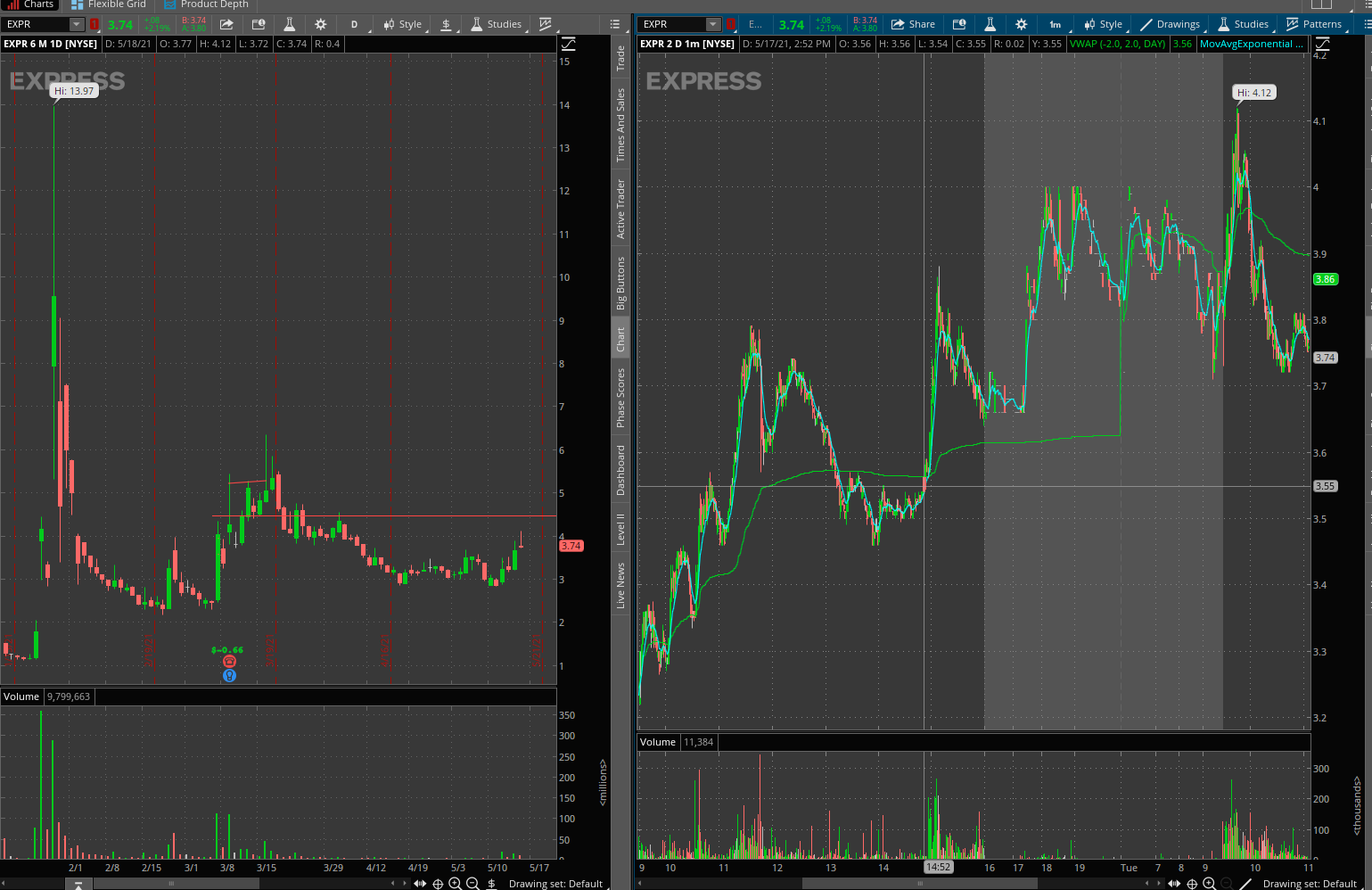Click the red clipboard link icon in right chart

pos(731,24)
